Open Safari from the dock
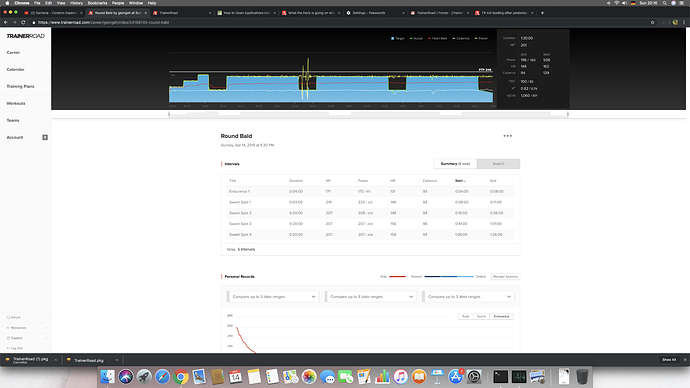Screen dimensions: 690x388 [x=162, y=377]
